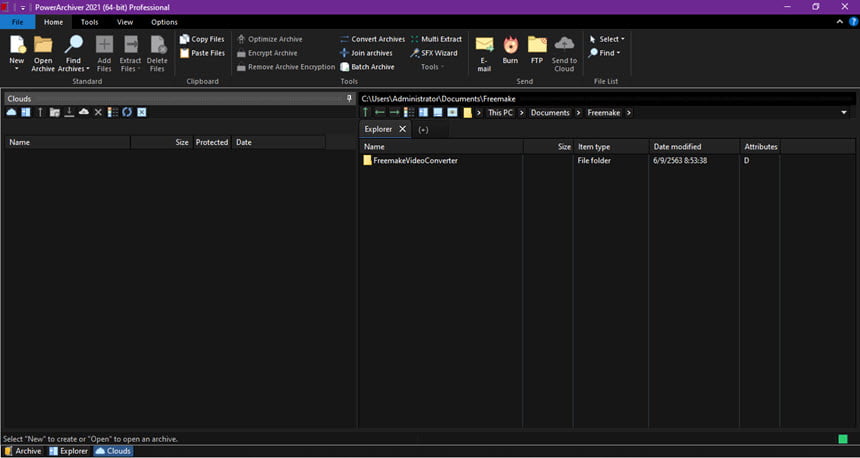The width and height of the screenshot is (860, 458).
Task: Click the split panes icon in Clouds toolbar
Action: coord(26,112)
